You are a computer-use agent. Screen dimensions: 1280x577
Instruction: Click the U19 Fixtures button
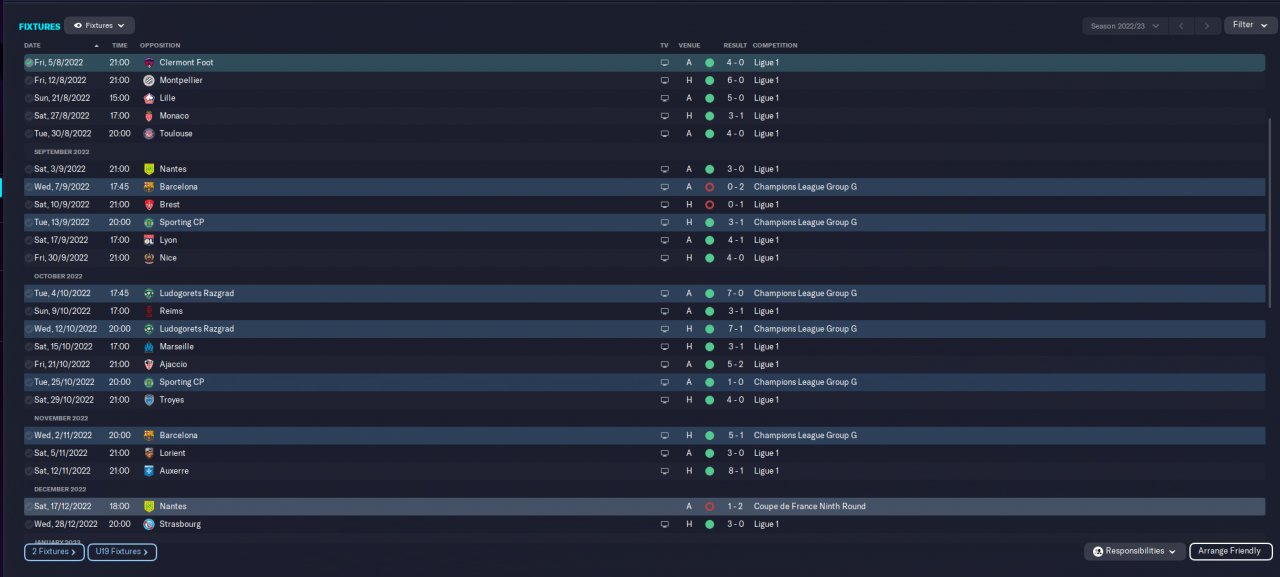click(x=122, y=551)
